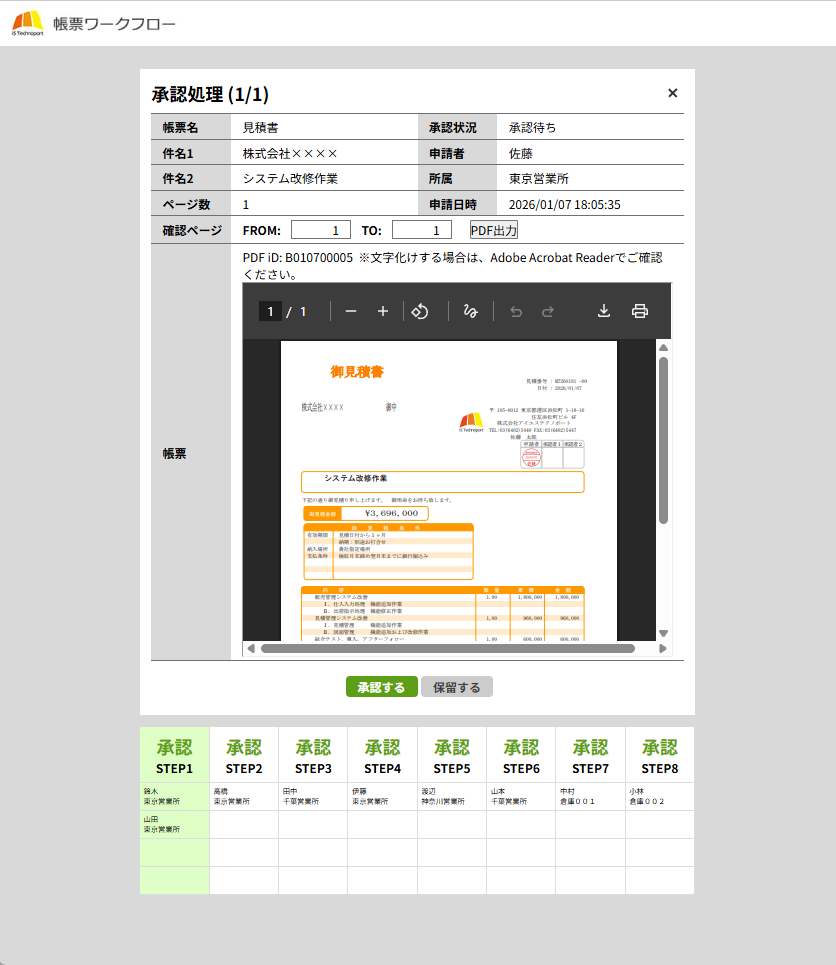This screenshot has height=965, width=836.
Task: Select the PDF draw annotation tool
Action: click(x=471, y=311)
